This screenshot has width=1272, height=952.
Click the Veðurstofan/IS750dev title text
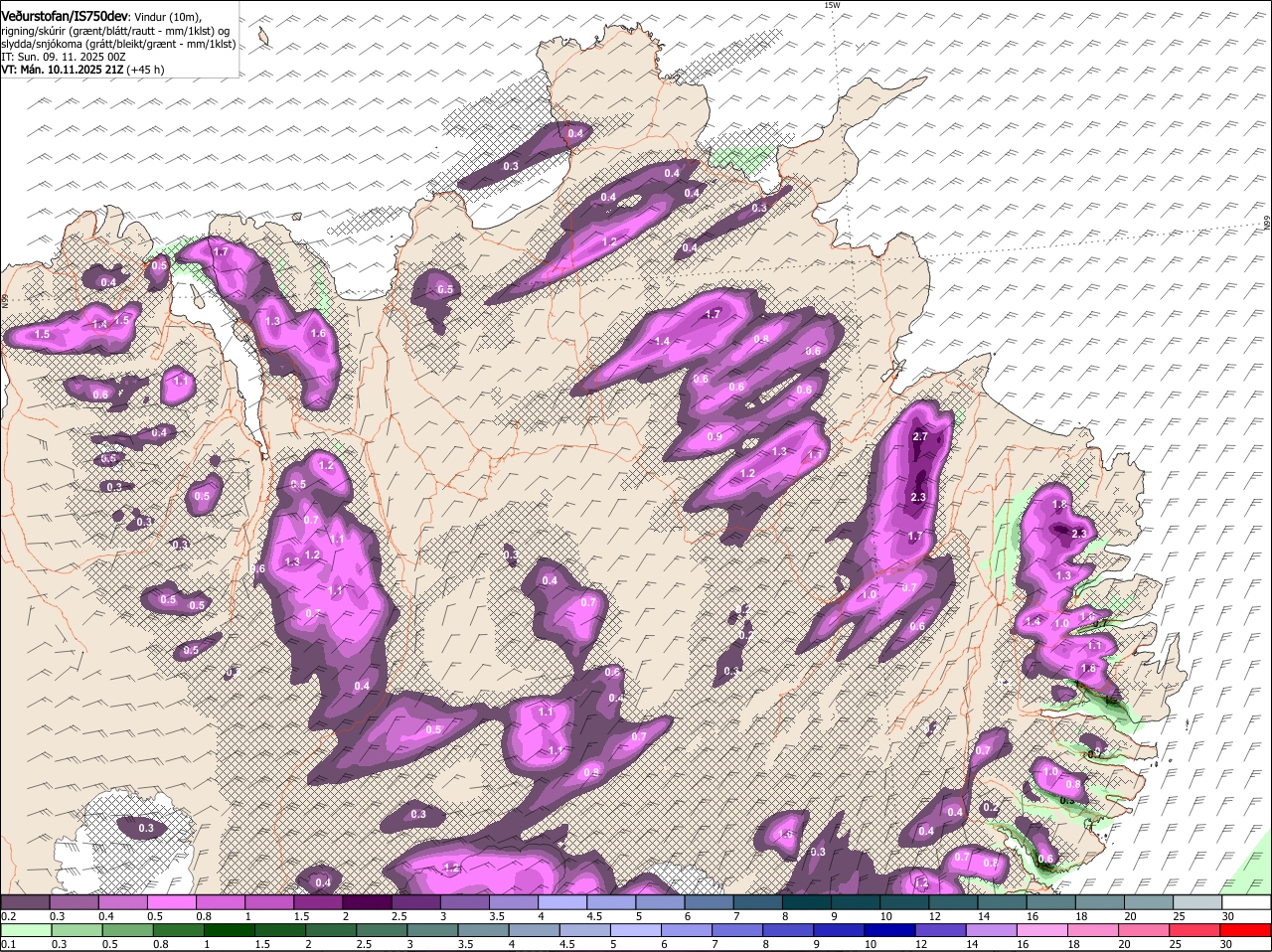(x=65, y=17)
